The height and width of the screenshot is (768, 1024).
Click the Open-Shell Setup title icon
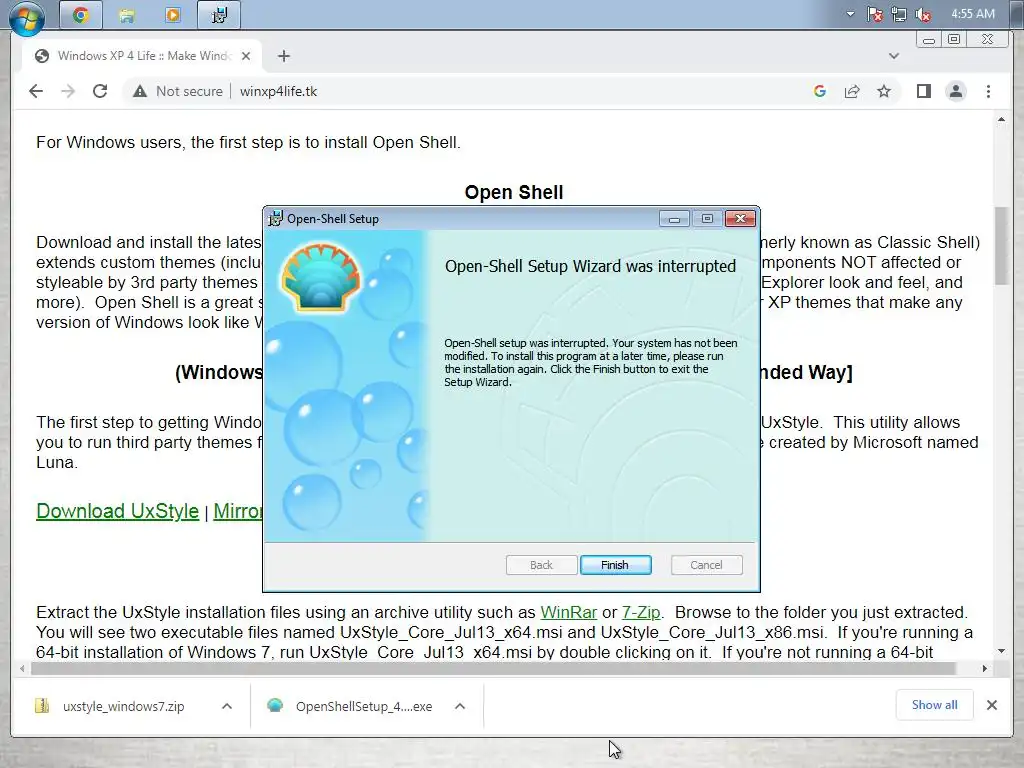tap(276, 218)
